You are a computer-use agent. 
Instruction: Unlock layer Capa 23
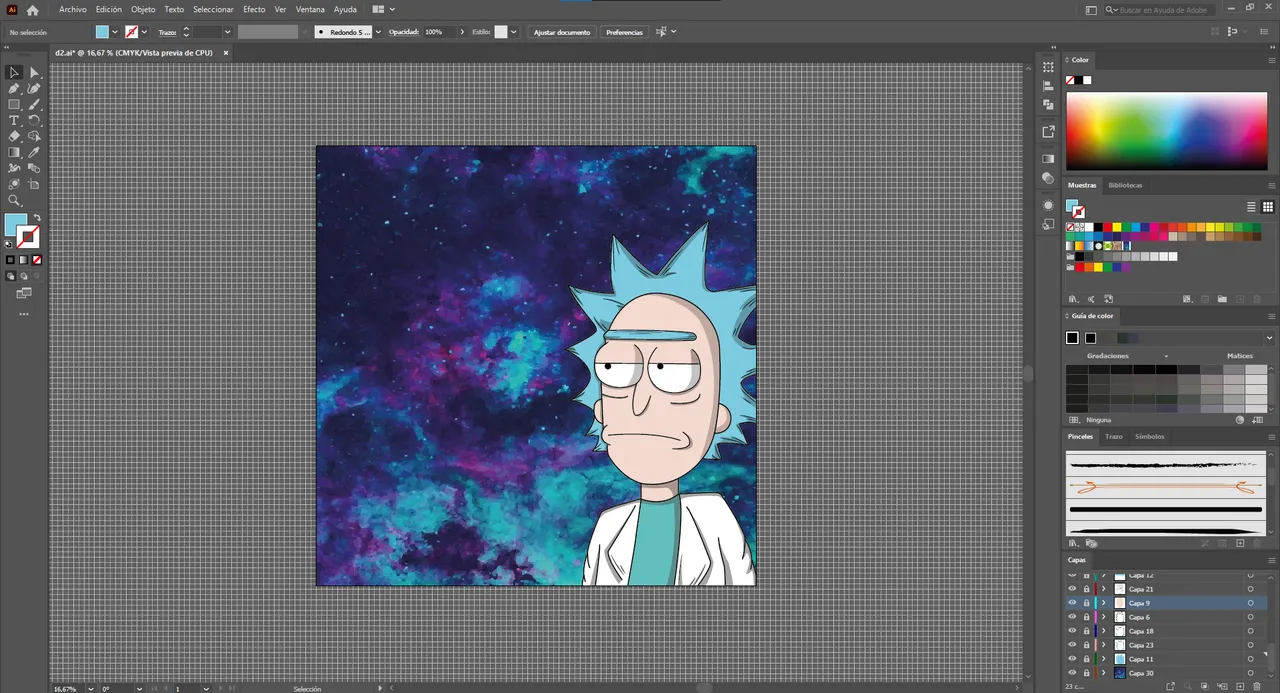(x=1086, y=645)
